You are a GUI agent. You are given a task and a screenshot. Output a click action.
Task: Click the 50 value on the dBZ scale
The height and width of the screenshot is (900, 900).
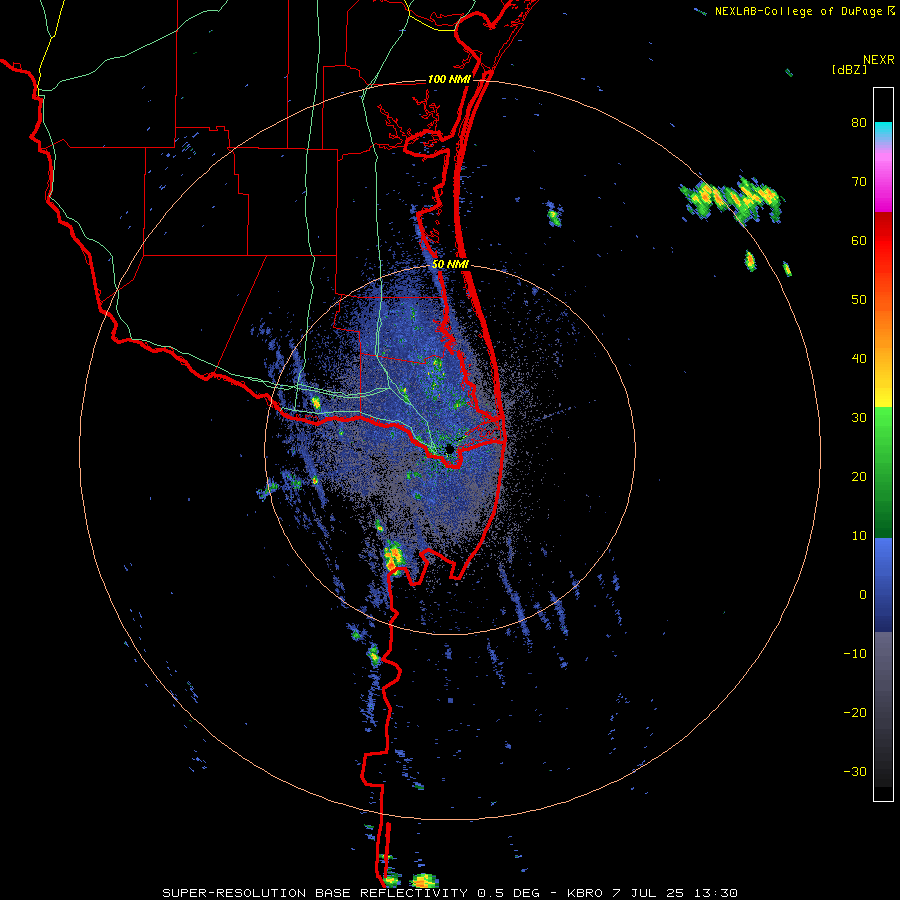pos(859,300)
